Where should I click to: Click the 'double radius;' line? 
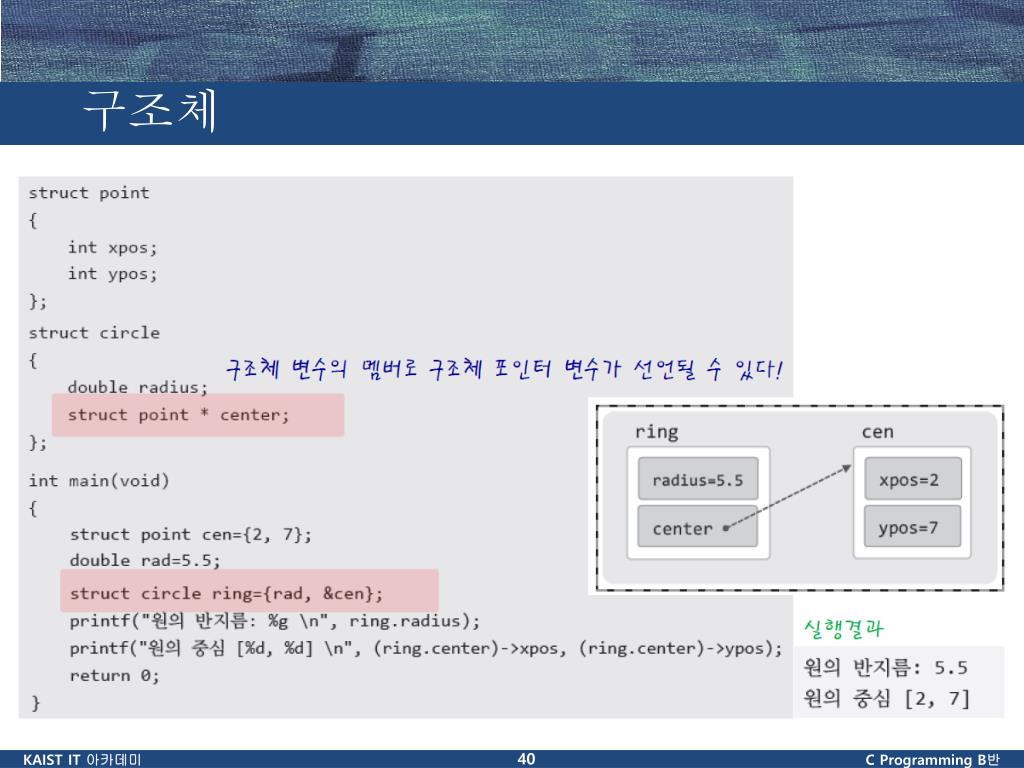pyautogui.click(x=137, y=387)
